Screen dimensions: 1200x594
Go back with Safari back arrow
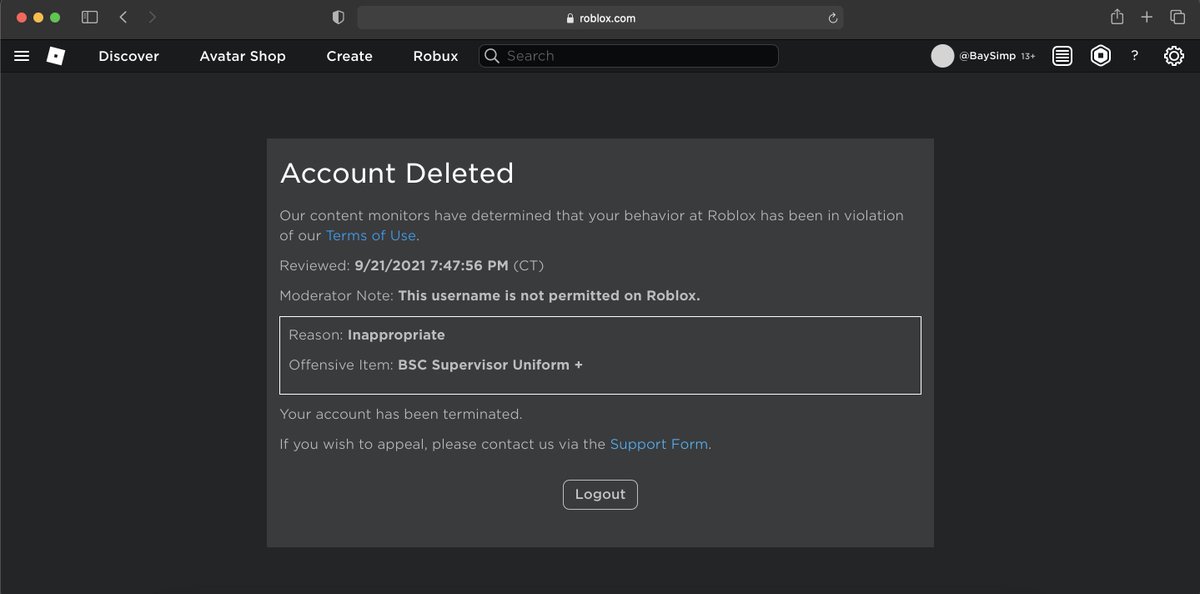coord(122,17)
